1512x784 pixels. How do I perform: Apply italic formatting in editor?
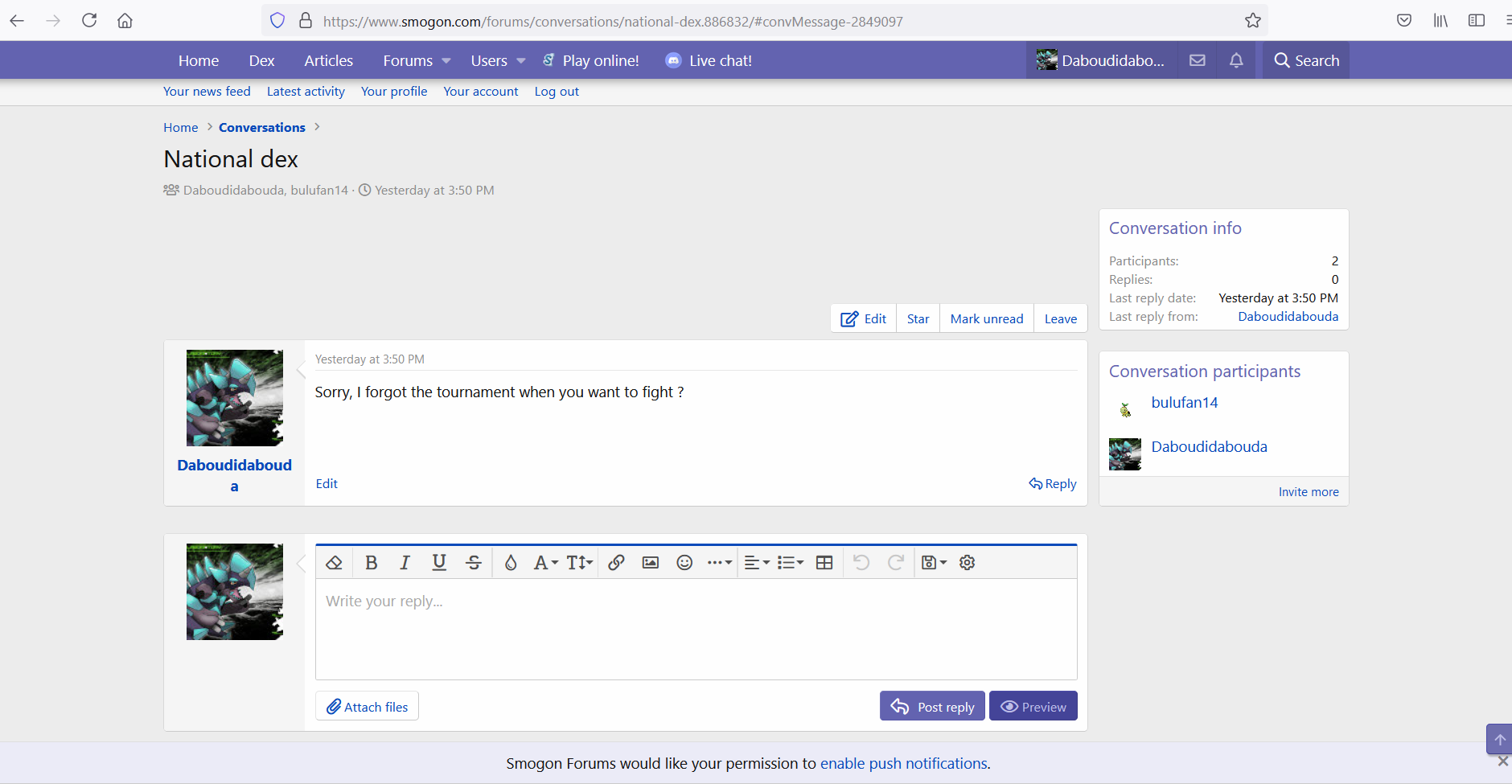[x=405, y=563]
